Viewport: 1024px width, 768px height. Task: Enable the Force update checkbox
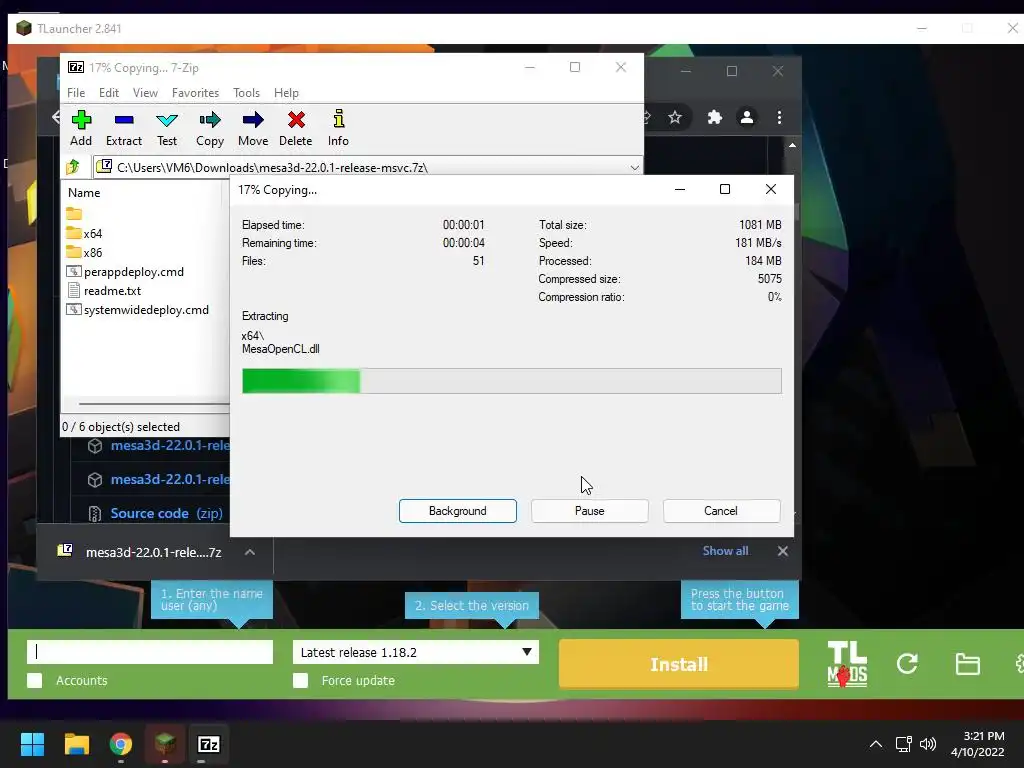(300, 680)
